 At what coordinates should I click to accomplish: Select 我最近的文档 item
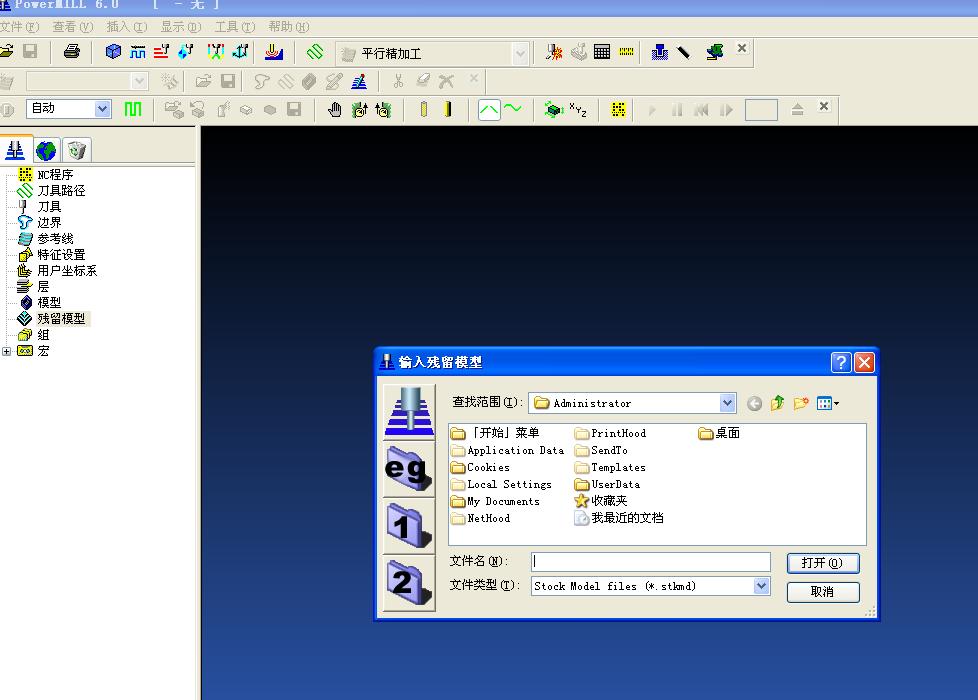pyautogui.click(x=619, y=518)
